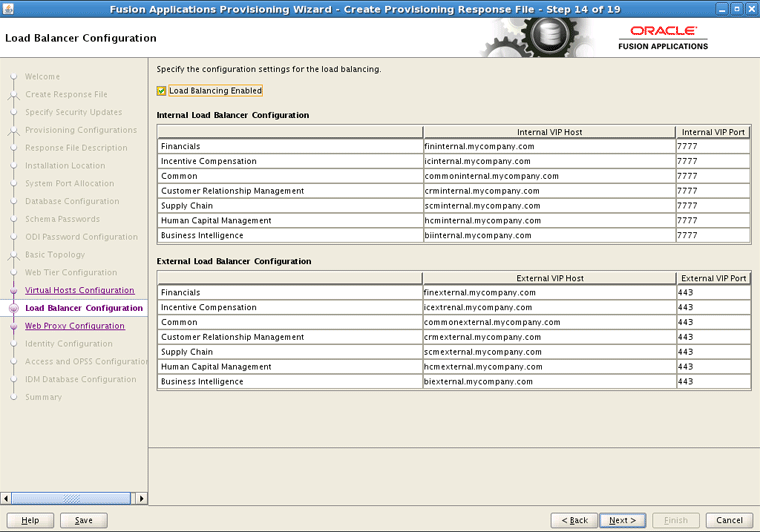Screen dimensions: 760x532
Task: Click the disabled Finish button
Action: 676,520
